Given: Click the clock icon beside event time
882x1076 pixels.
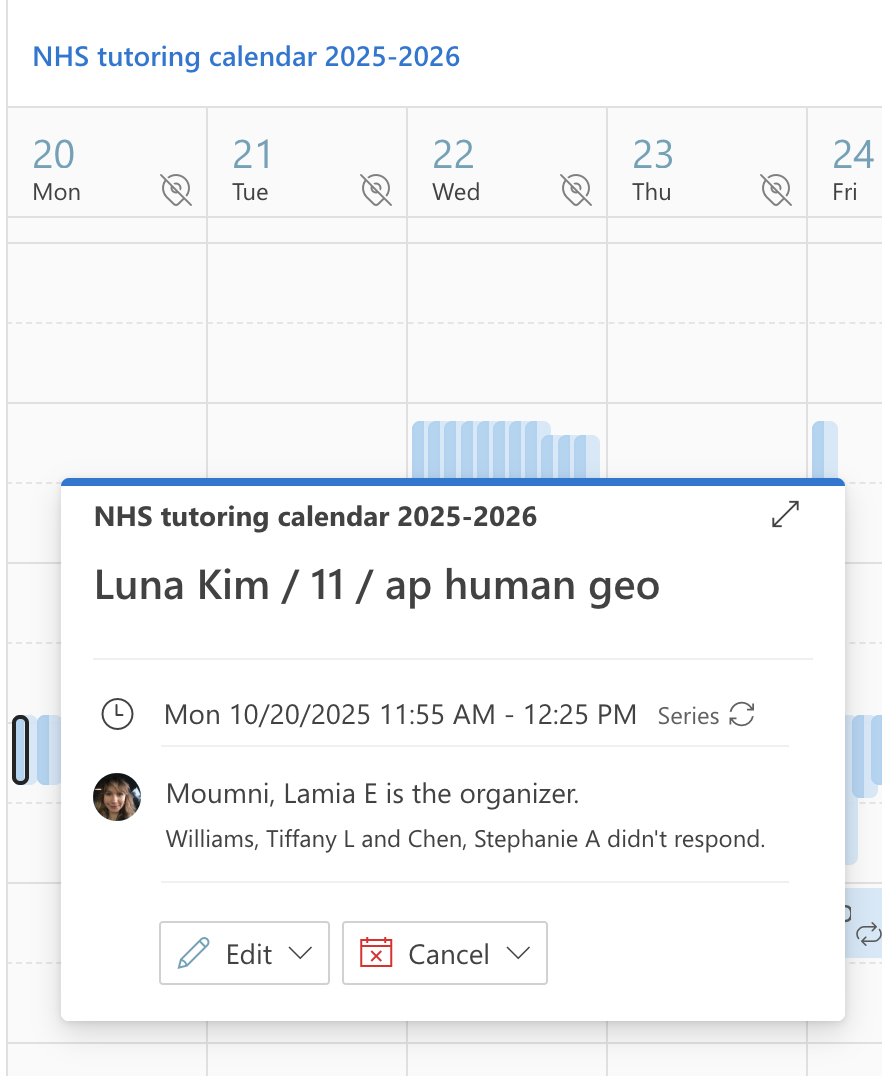Looking at the screenshot, I should point(118,714).
